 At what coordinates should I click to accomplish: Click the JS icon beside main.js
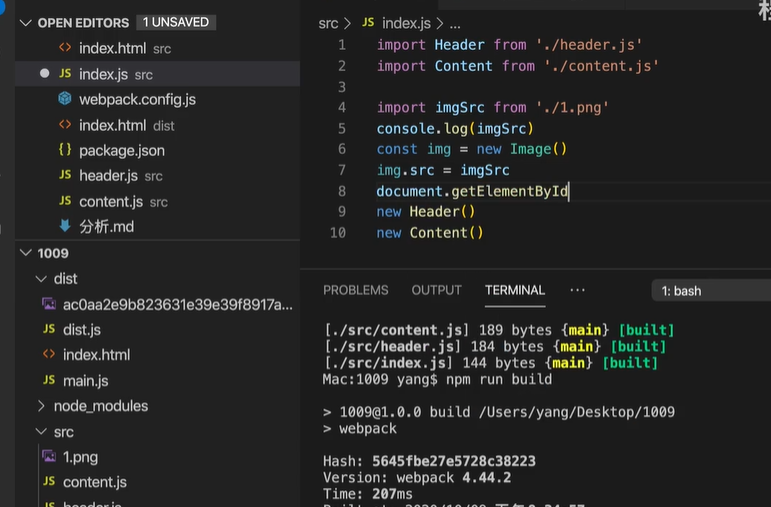(49, 380)
